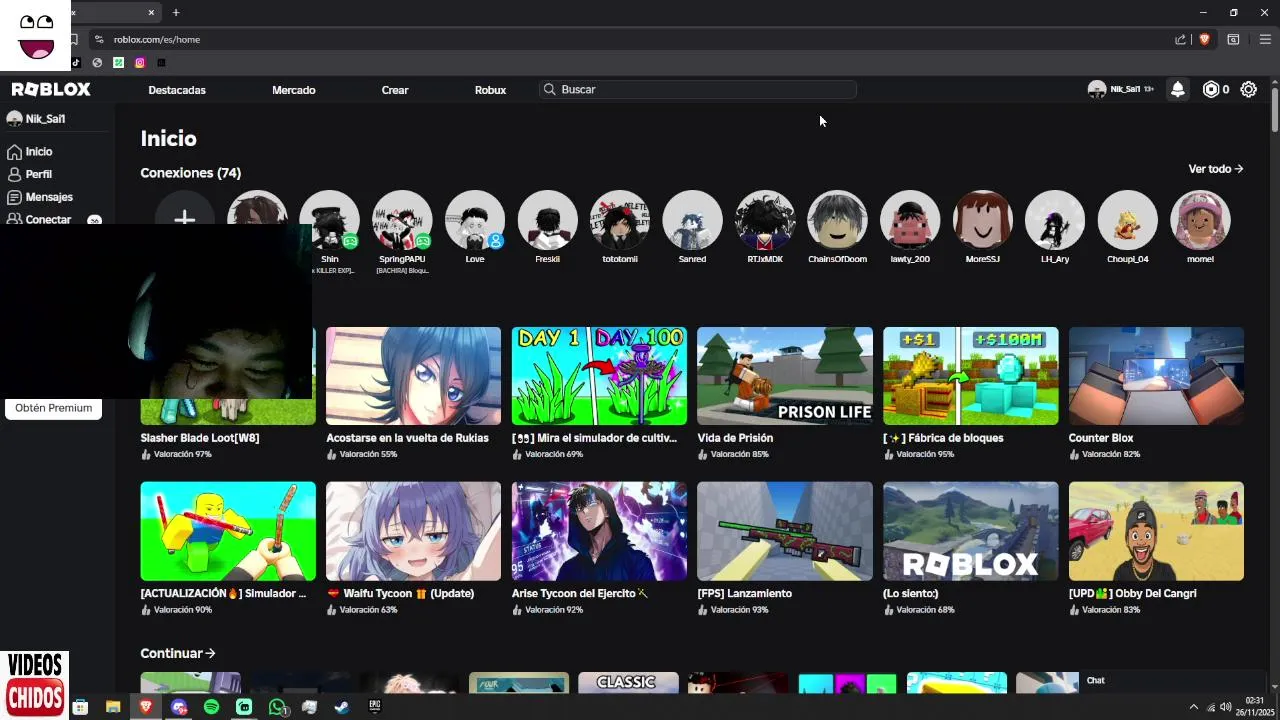Open the Day 1 Day 100 simulator thumbnail
Screen dimensions: 1280x720
(x=599, y=376)
